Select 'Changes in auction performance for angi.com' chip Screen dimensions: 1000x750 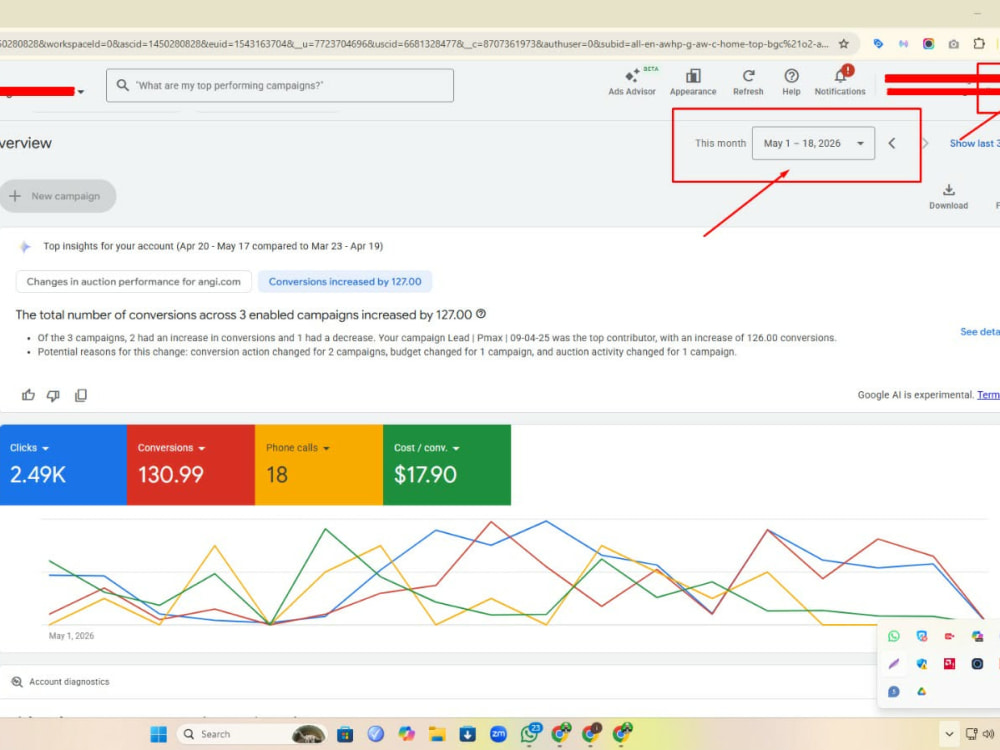coord(134,281)
